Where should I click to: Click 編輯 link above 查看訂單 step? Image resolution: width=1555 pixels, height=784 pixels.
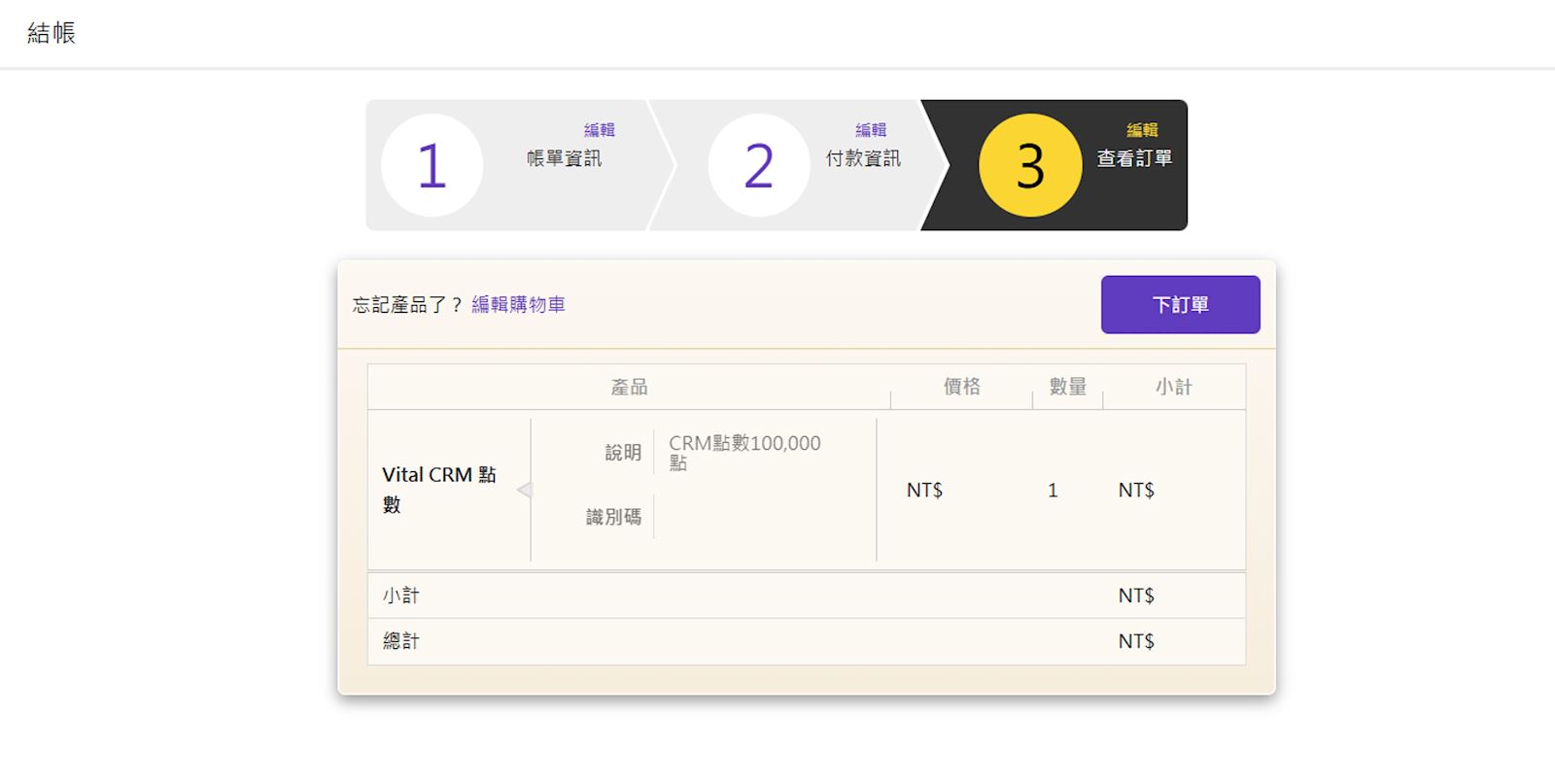1142,130
